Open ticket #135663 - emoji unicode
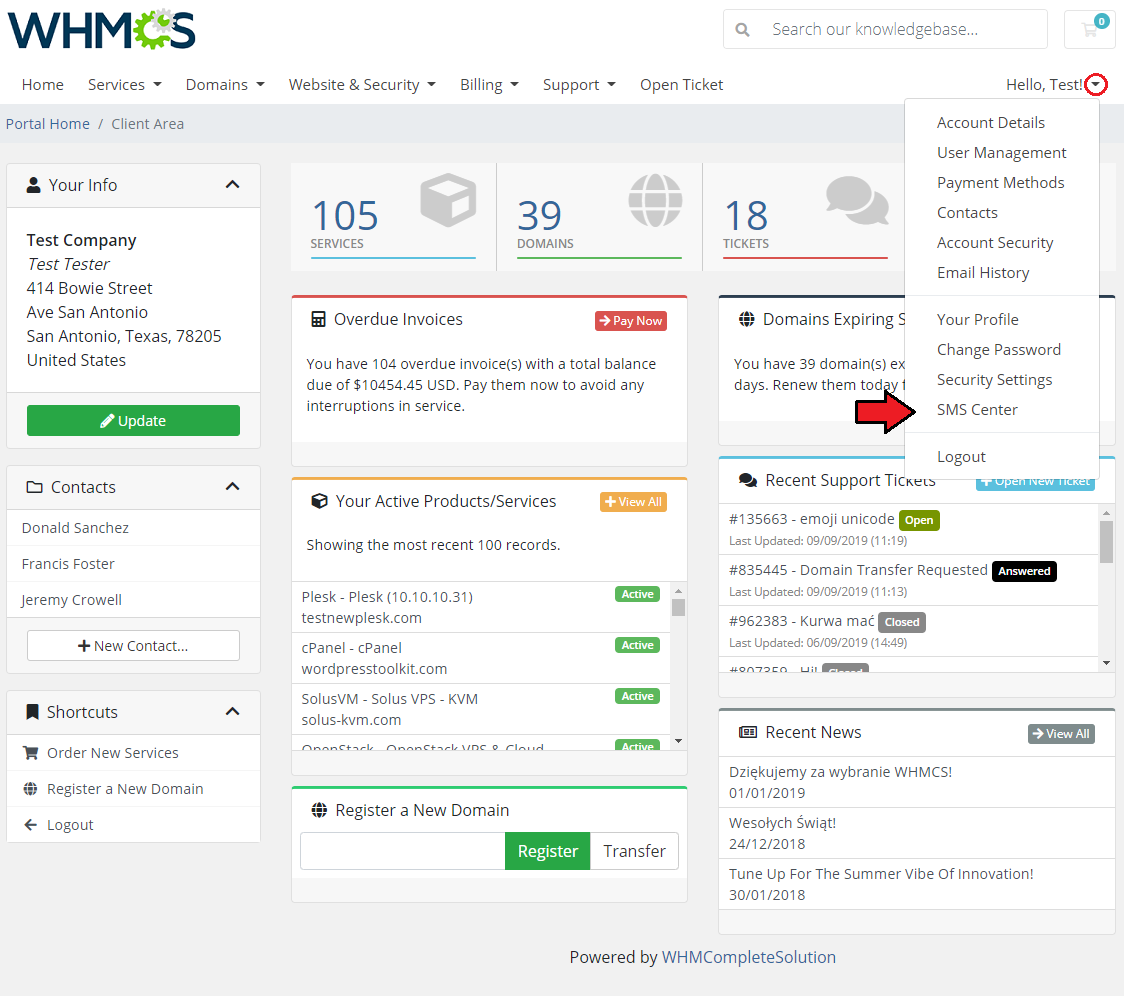1124x996 pixels. click(811, 518)
